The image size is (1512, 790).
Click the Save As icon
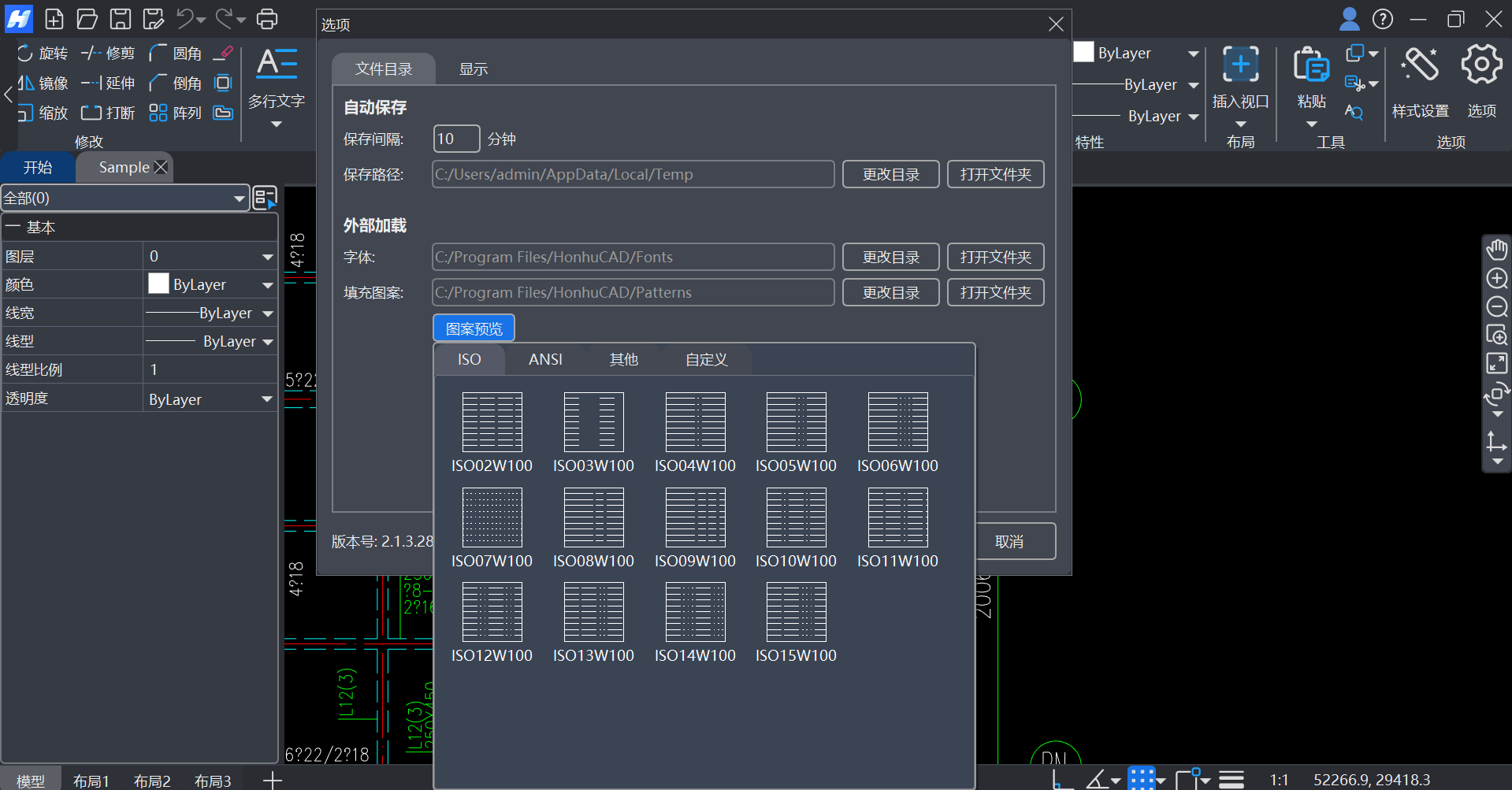tap(154, 19)
